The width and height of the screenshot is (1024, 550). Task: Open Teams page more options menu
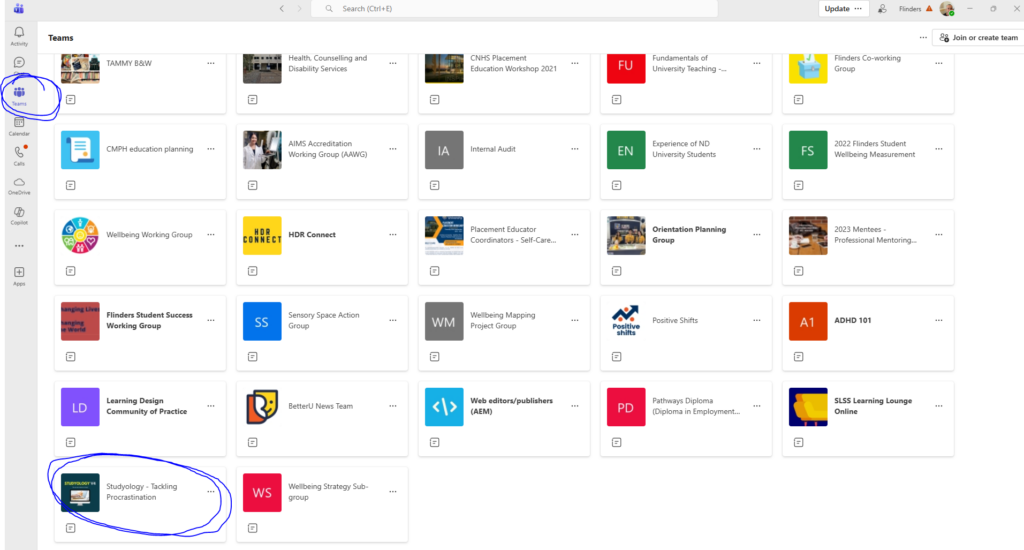pyautogui.click(x=922, y=38)
